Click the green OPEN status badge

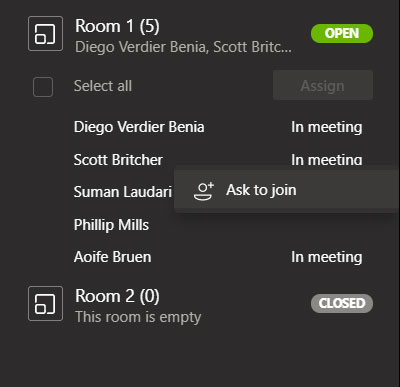pos(342,33)
